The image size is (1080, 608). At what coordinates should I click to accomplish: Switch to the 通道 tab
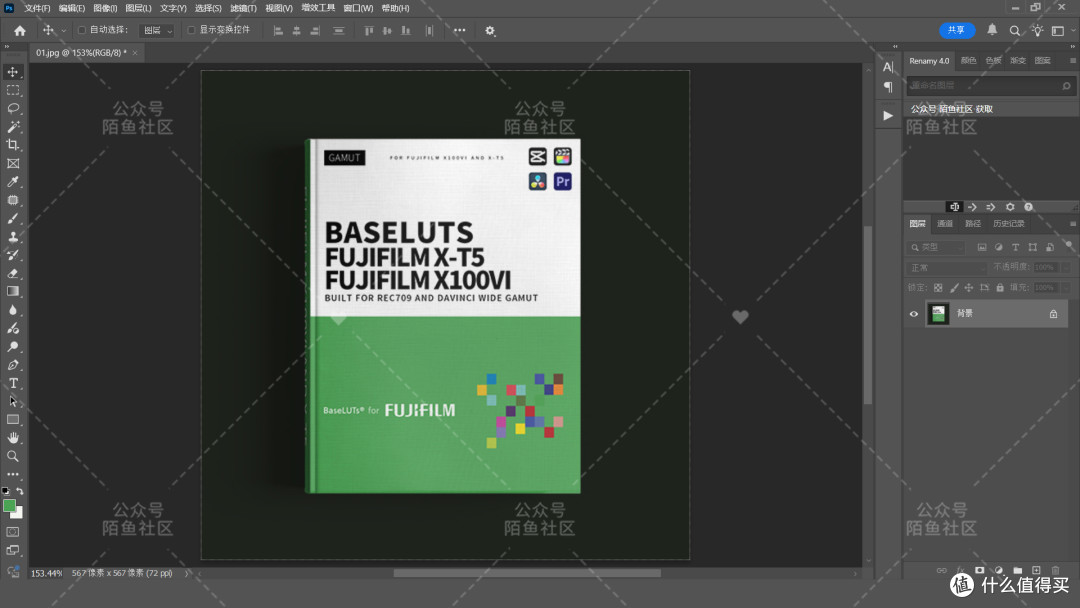coord(945,224)
